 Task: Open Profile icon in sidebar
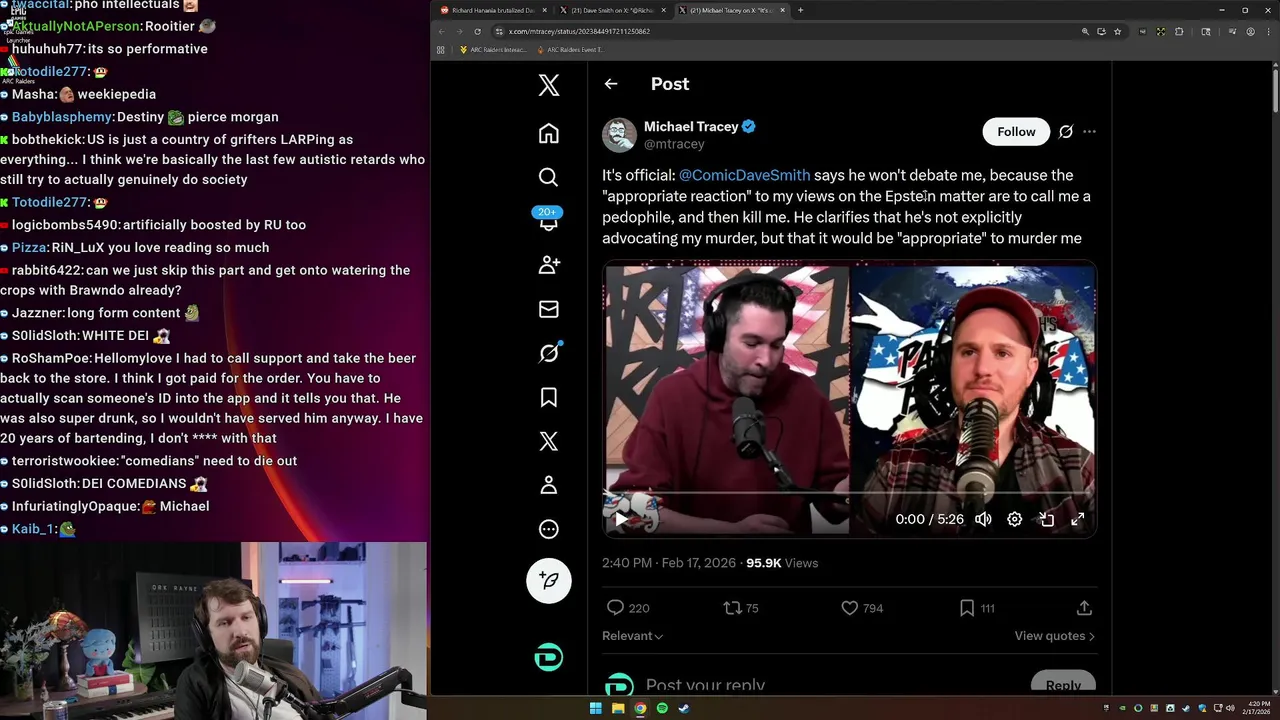(548, 485)
